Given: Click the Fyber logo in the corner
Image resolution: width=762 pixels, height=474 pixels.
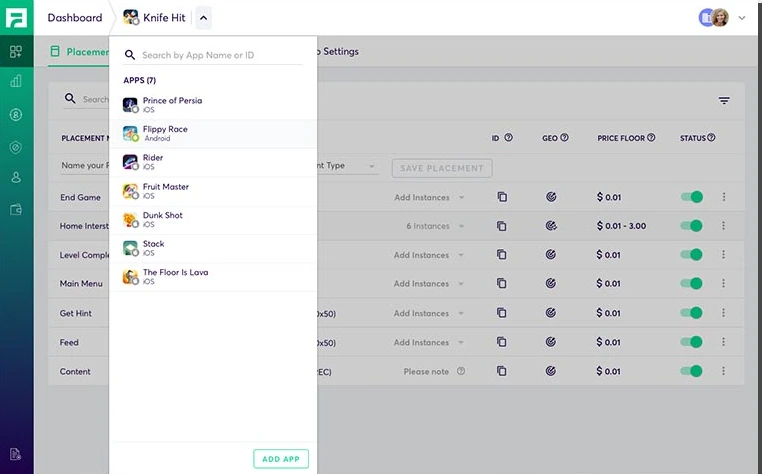Looking at the screenshot, I should click(17, 17).
